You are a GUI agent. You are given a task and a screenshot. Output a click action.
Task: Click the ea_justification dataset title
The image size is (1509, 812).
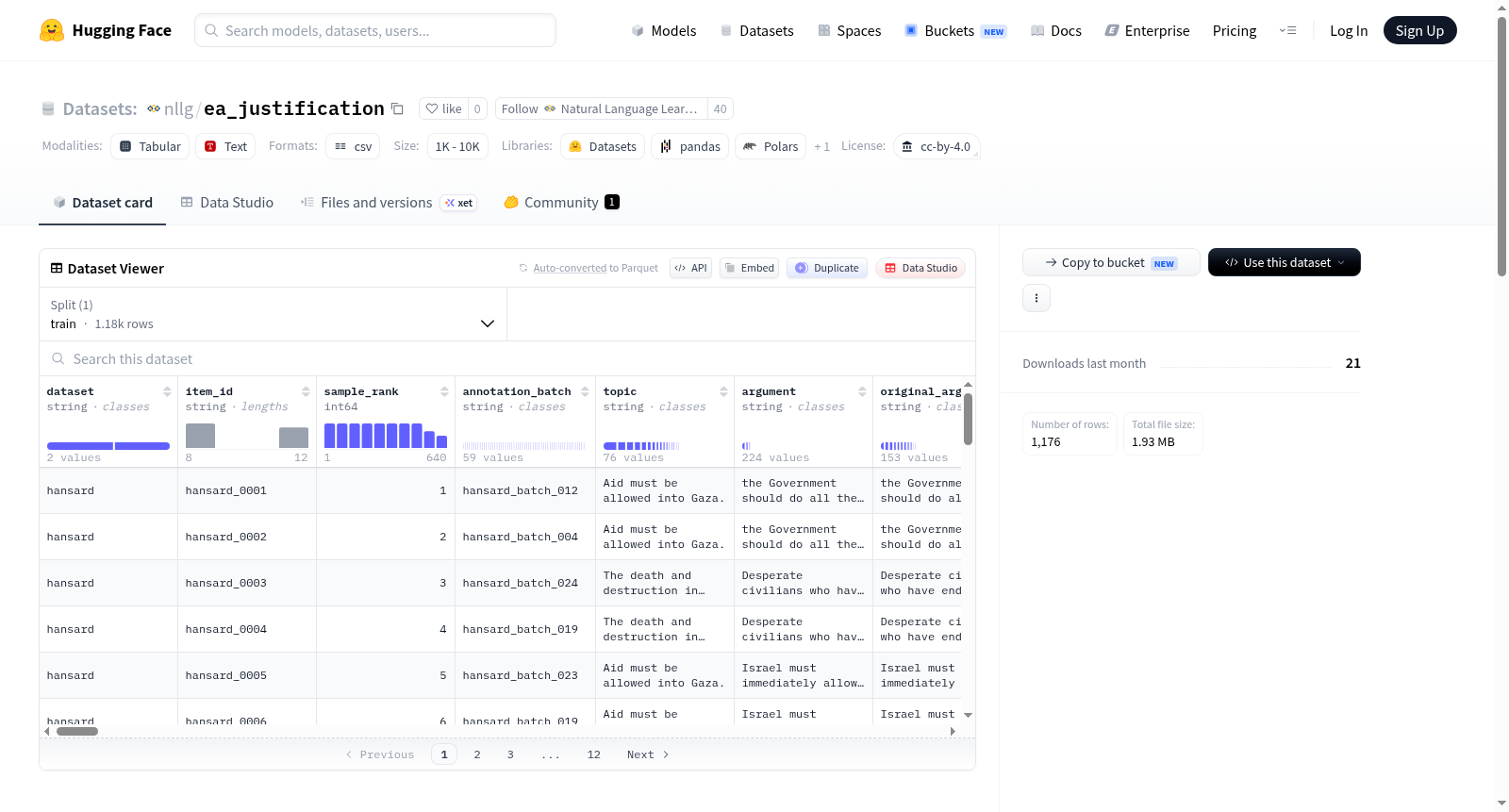294,108
